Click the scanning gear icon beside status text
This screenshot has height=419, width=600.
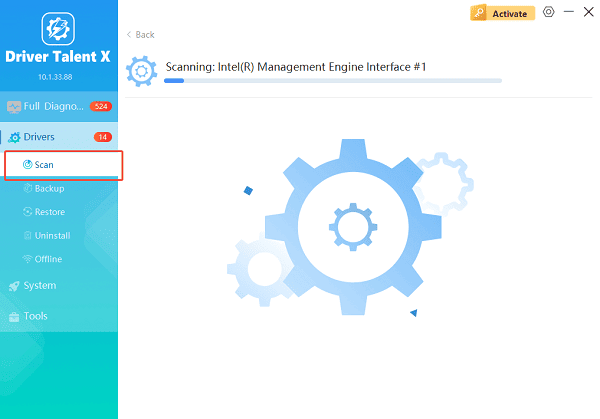click(x=141, y=70)
